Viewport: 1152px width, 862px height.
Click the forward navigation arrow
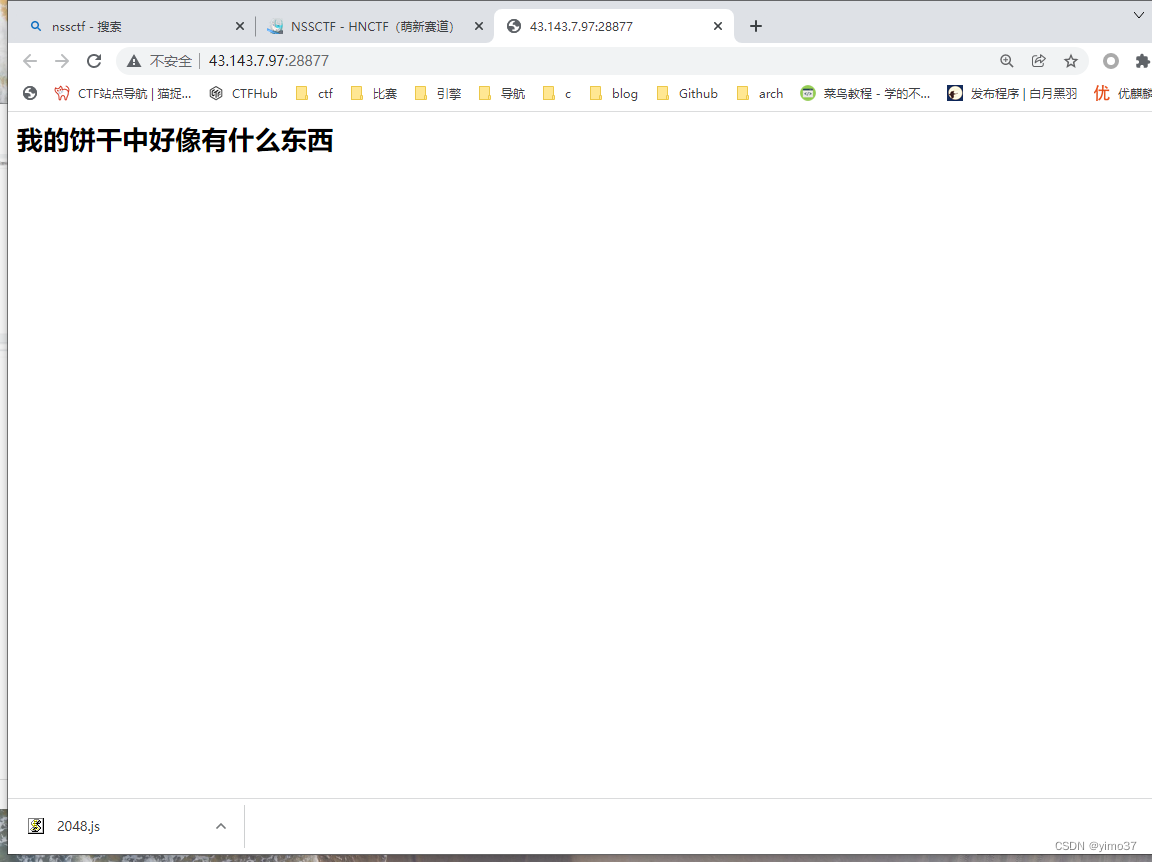pos(62,60)
